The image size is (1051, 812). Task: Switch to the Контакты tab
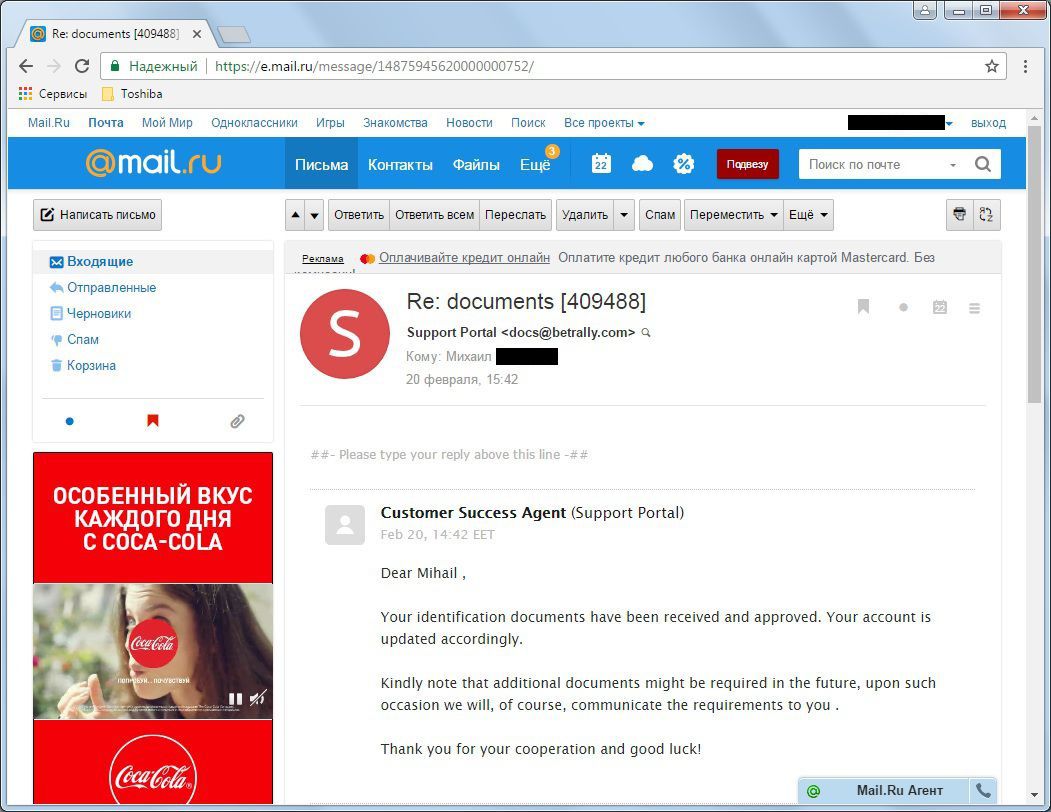tap(400, 164)
